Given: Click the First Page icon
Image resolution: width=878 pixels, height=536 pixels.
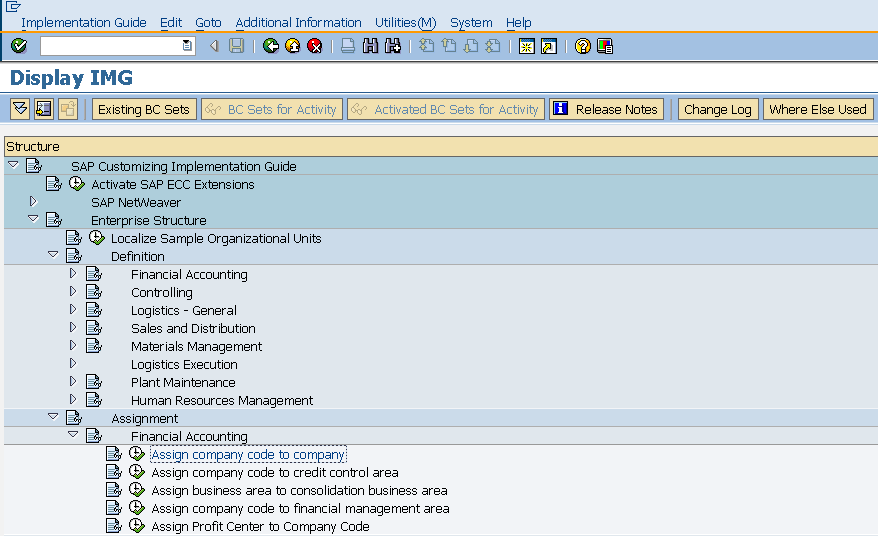Looking at the screenshot, I should [427, 46].
